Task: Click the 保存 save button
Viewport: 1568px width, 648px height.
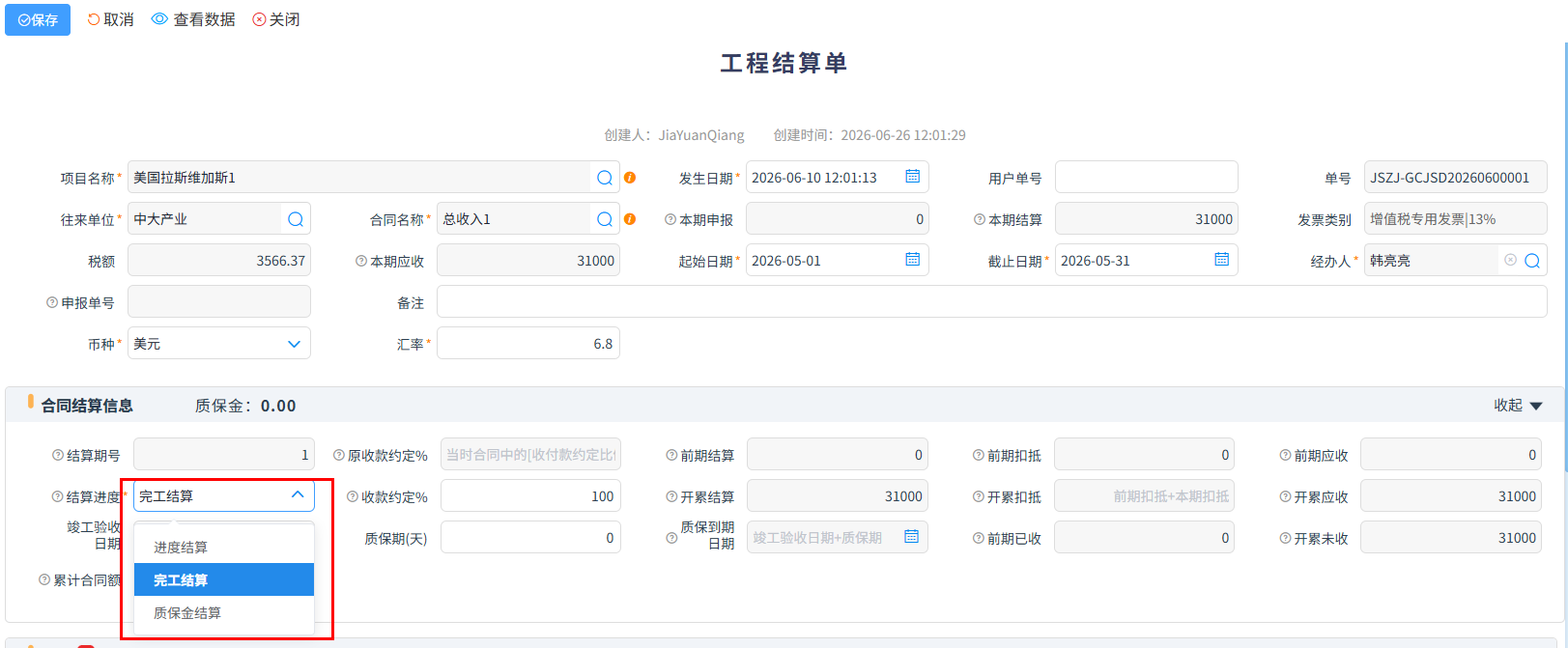Action: [x=38, y=19]
